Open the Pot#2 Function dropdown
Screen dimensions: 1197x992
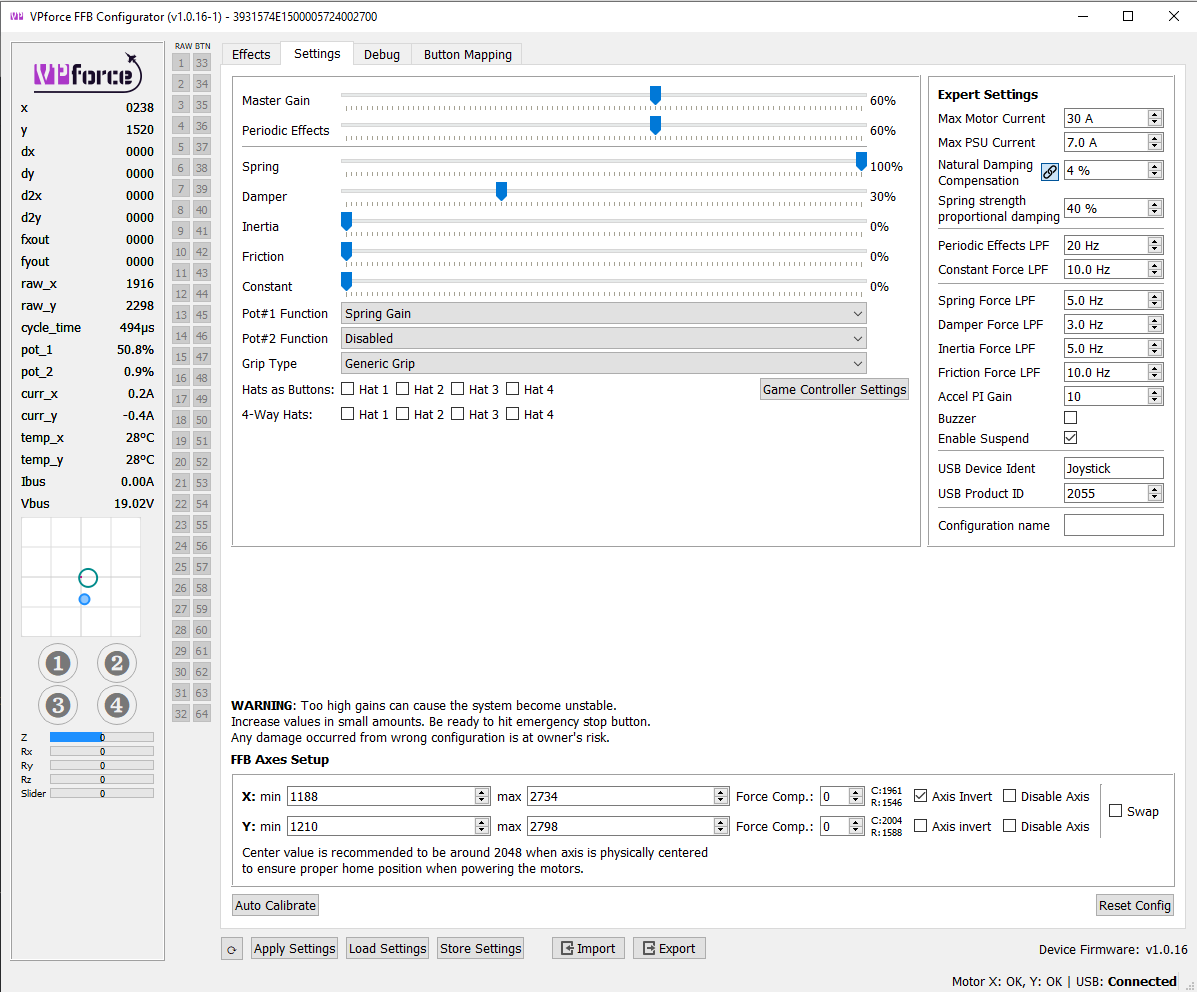(603, 338)
